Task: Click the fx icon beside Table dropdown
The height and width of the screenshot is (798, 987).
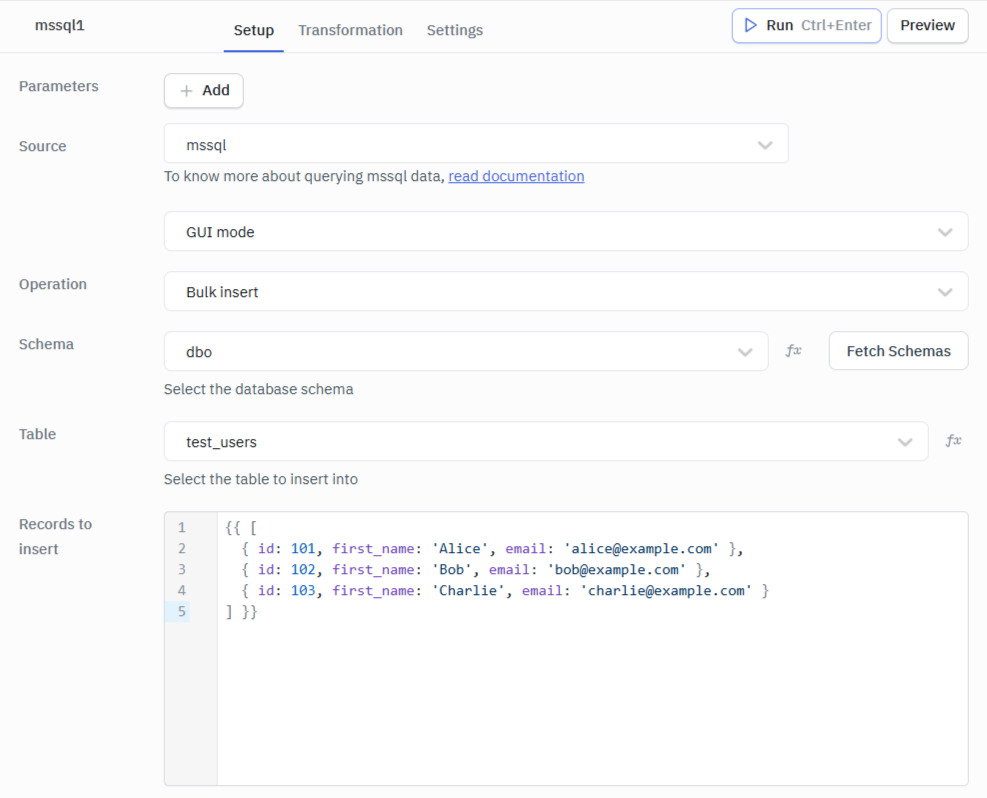Action: tap(954, 441)
